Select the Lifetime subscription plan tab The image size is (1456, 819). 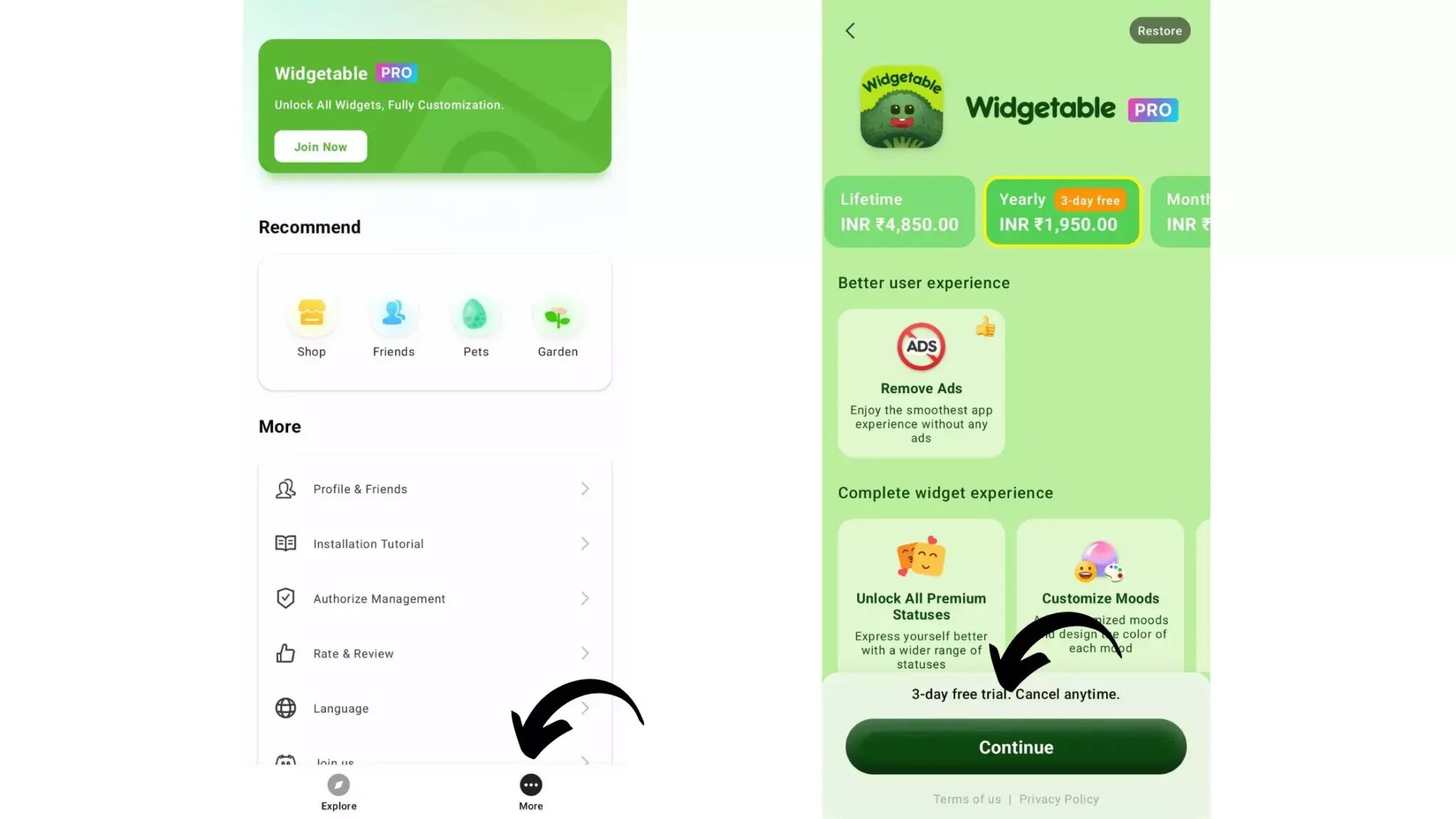coord(898,211)
